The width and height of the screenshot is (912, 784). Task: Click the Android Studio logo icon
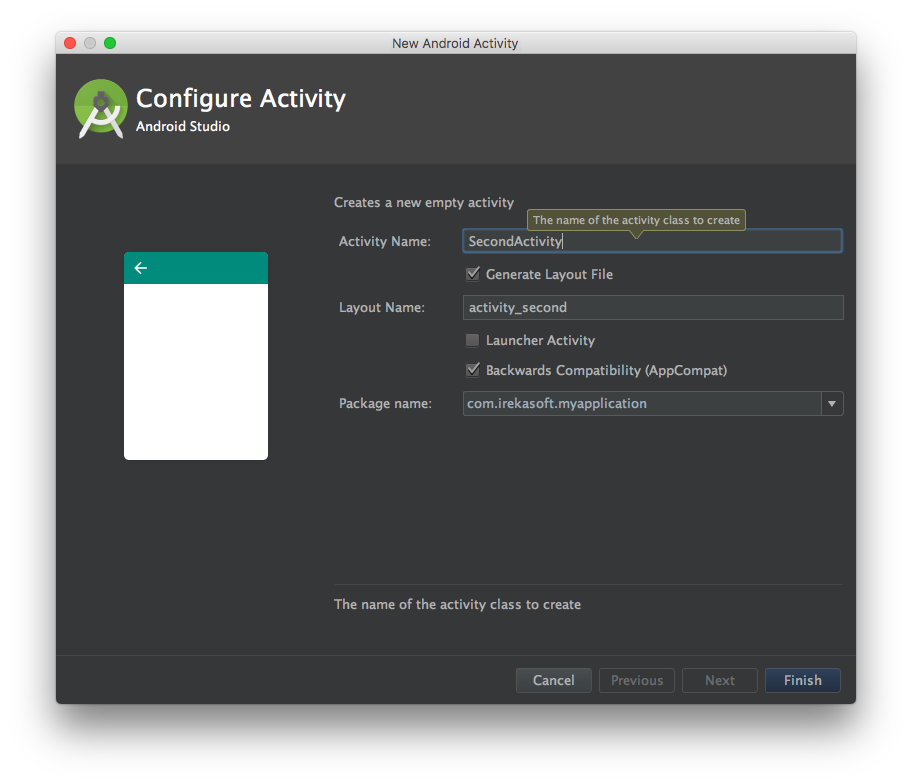tap(101, 109)
